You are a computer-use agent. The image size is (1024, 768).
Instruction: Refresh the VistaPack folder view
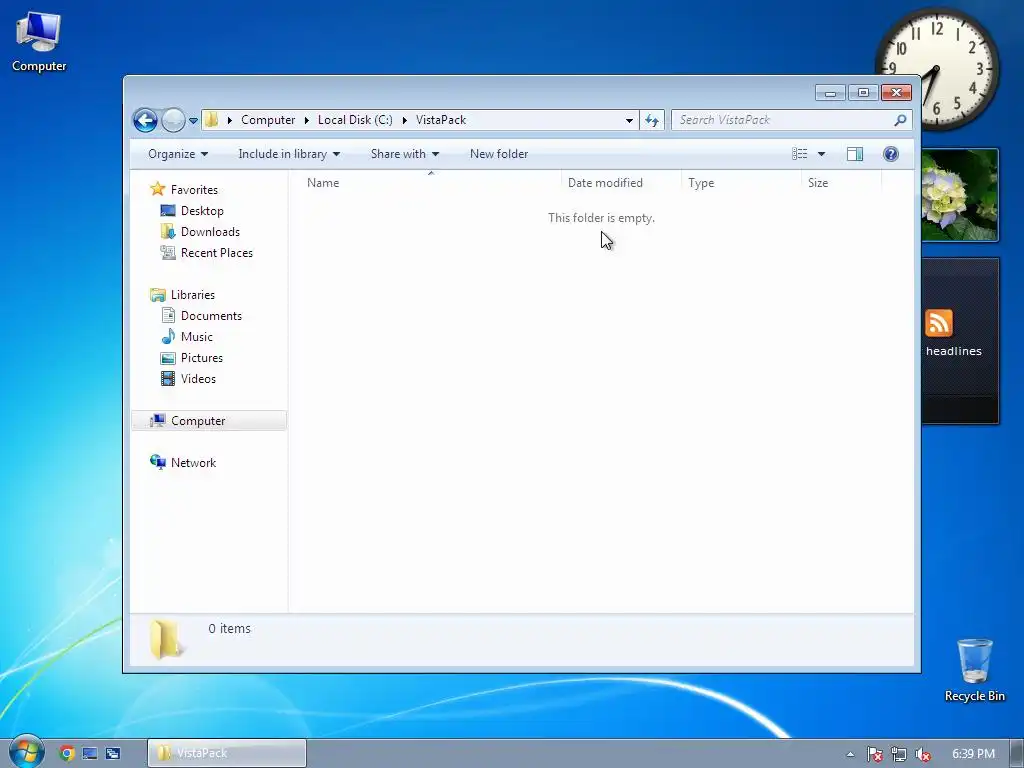(x=652, y=120)
